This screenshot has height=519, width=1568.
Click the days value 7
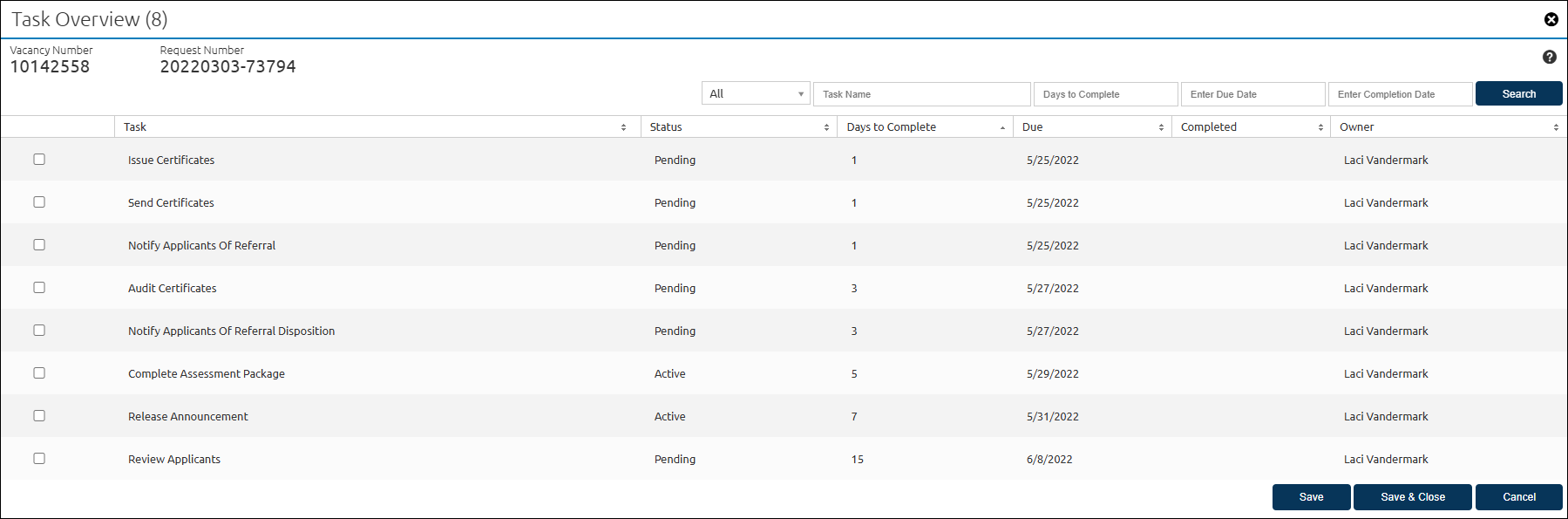point(854,417)
